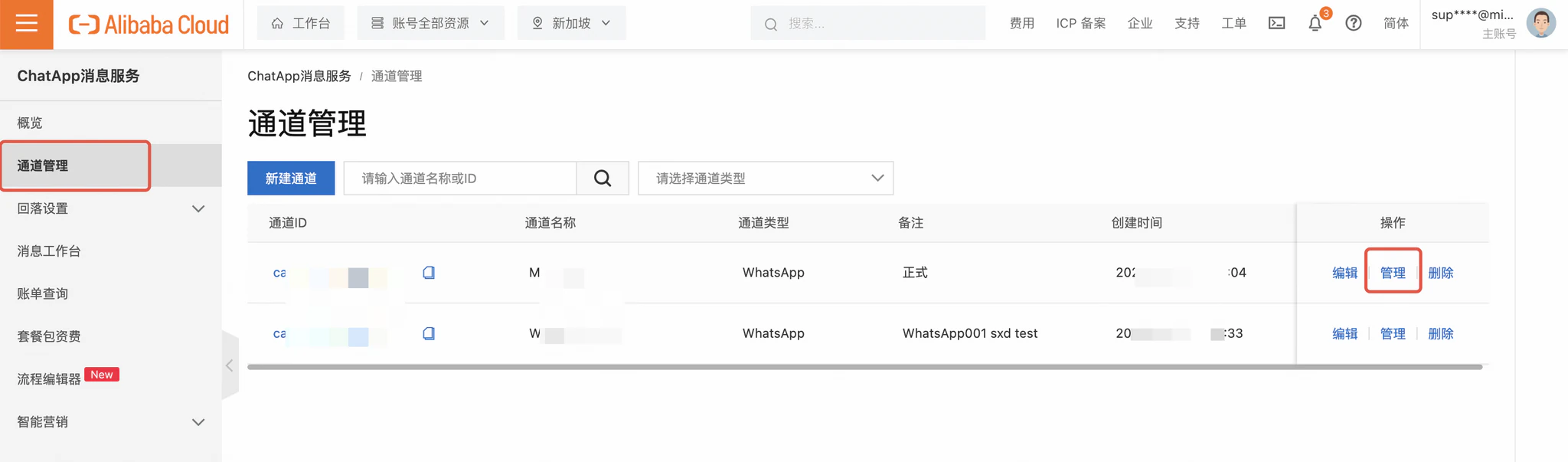Select the 正式 remark cell
The height and width of the screenshot is (462, 1568).
[915, 273]
